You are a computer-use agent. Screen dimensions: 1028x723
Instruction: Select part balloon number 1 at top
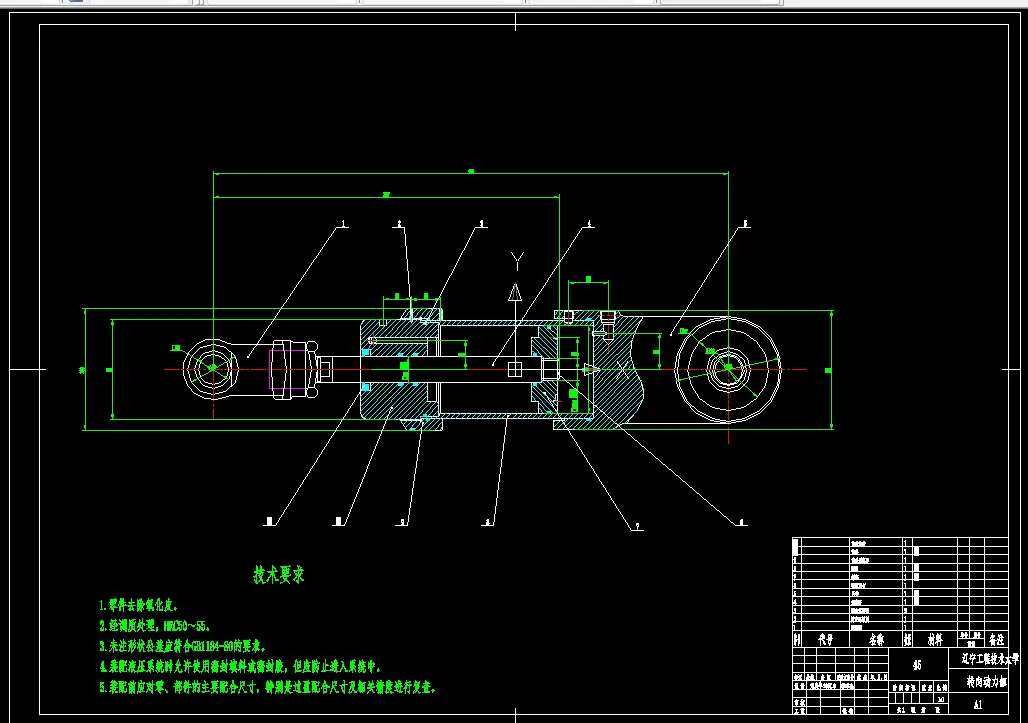344,224
